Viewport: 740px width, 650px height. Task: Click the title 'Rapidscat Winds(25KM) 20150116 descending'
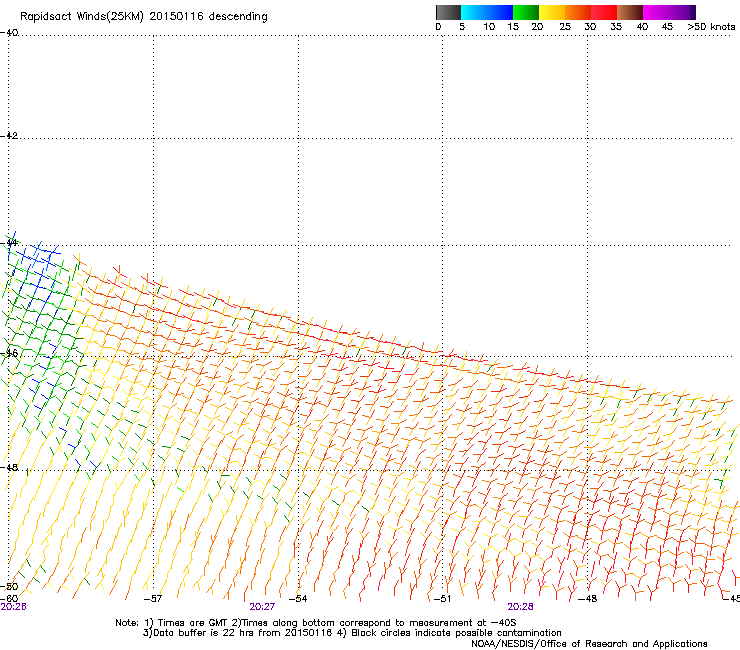[143, 17]
